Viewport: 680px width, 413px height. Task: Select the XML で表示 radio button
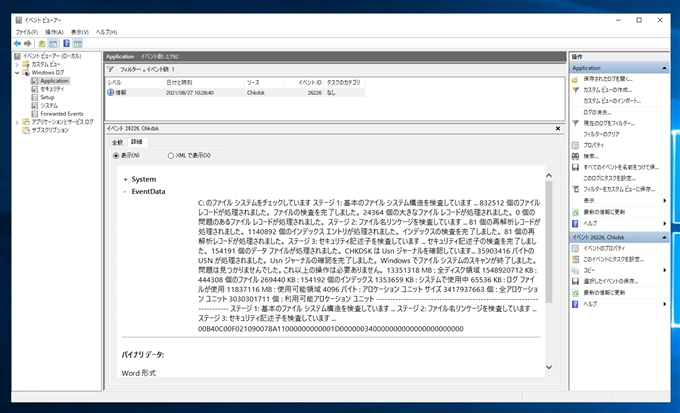point(171,155)
